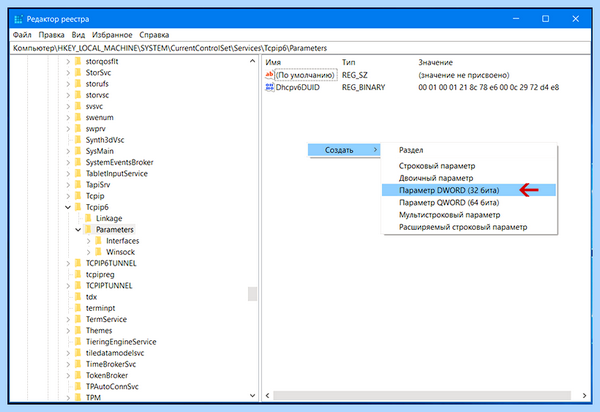Open the Правка menu

pos(51,35)
